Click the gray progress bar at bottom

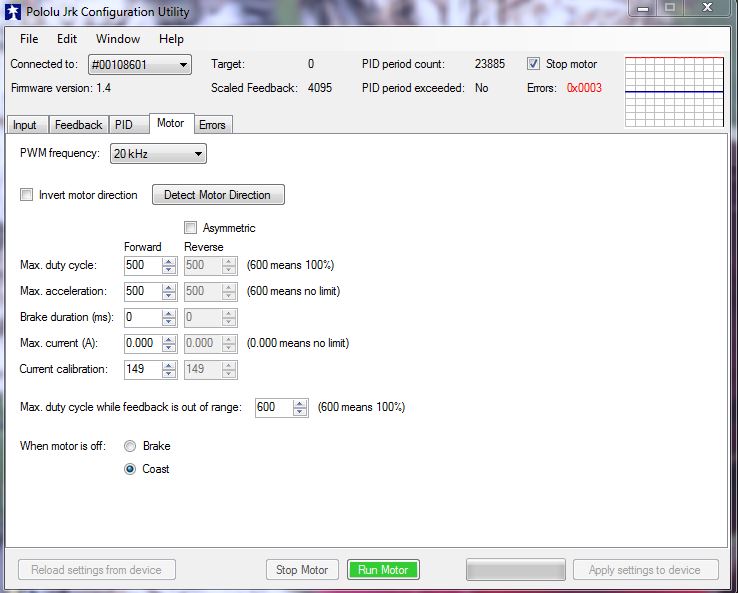[515, 570]
